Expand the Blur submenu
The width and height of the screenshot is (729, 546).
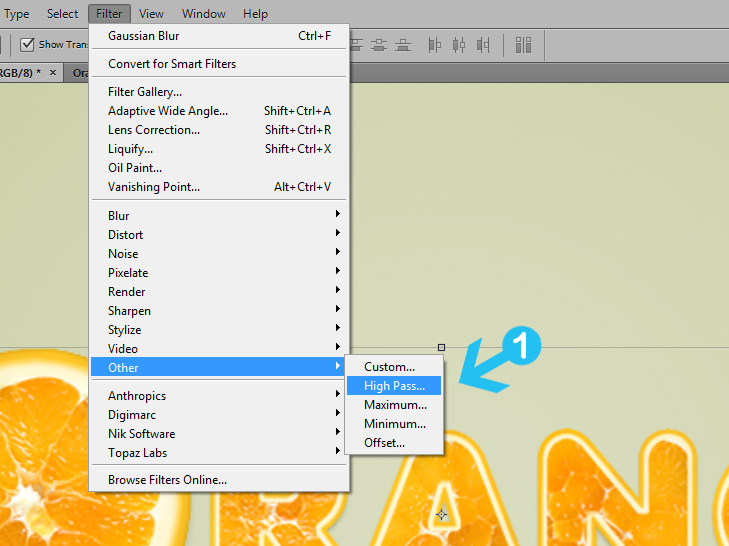(x=219, y=216)
